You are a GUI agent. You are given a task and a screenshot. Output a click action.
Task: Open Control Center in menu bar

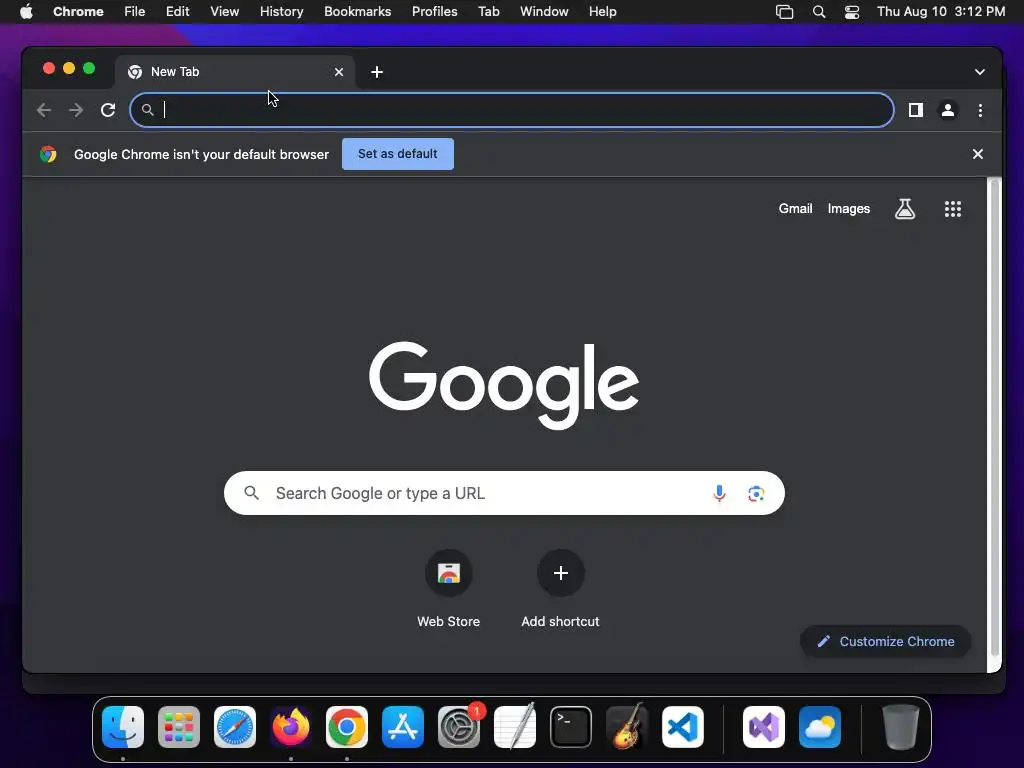tap(852, 12)
